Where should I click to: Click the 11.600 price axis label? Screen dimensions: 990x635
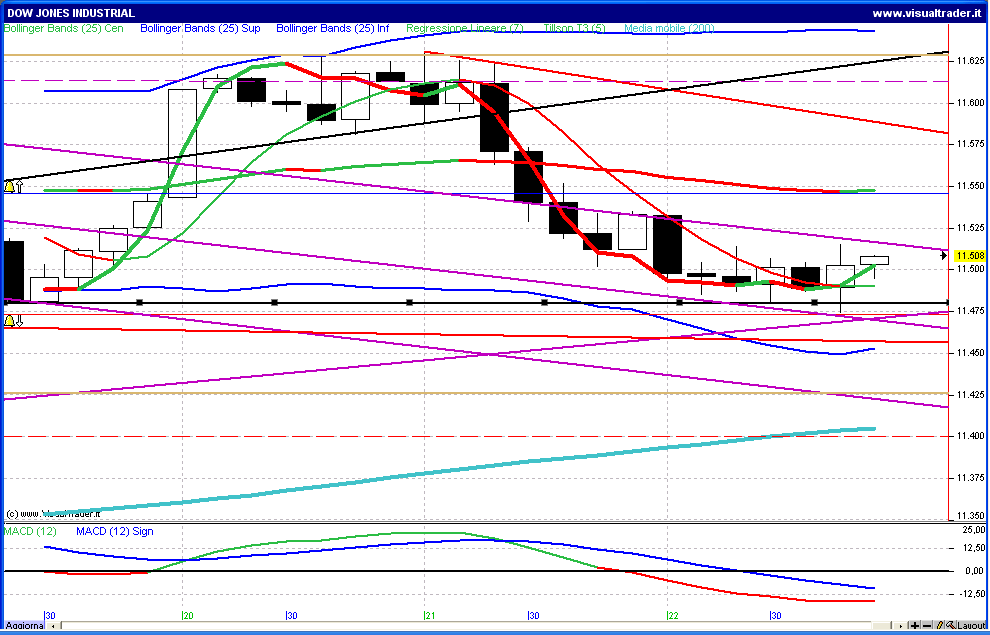(970, 102)
